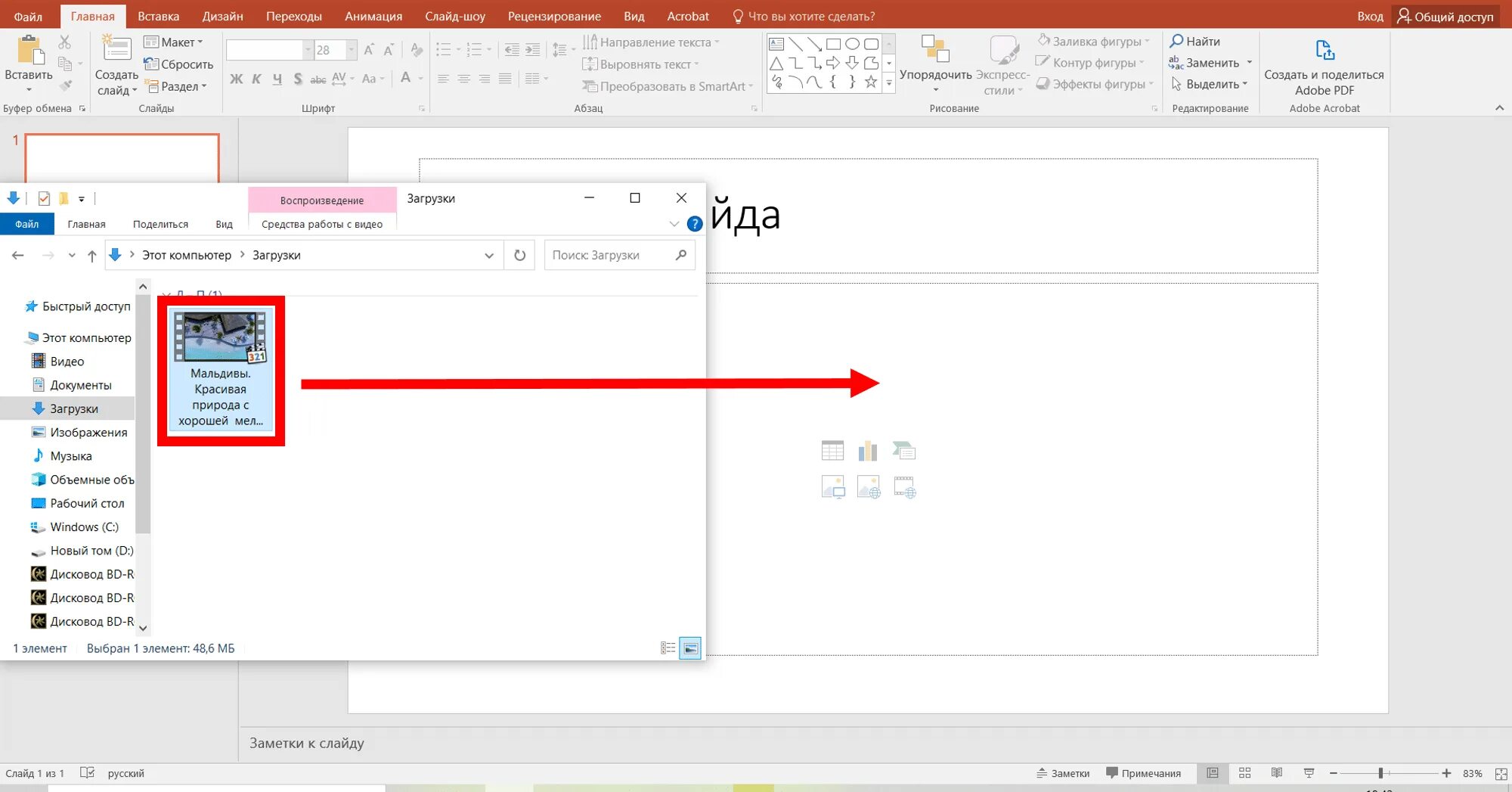The height and width of the screenshot is (792, 1512).
Task: Decrease the list indent level
Action: (512, 50)
